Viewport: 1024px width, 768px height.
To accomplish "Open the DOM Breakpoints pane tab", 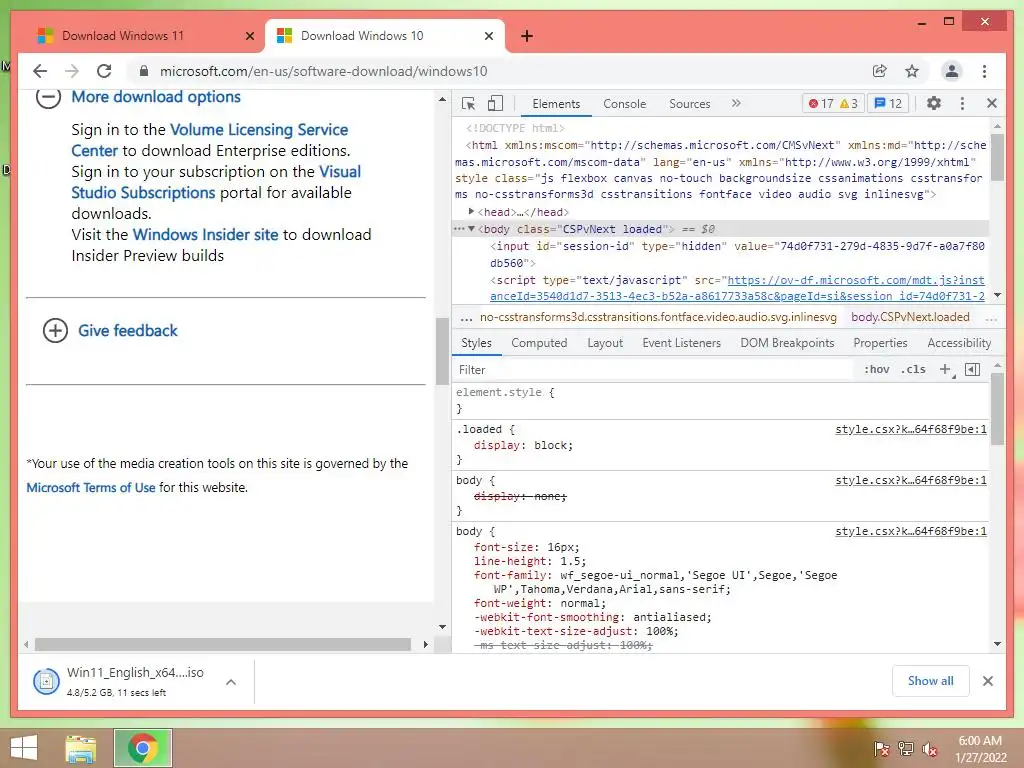I will [x=787, y=343].
